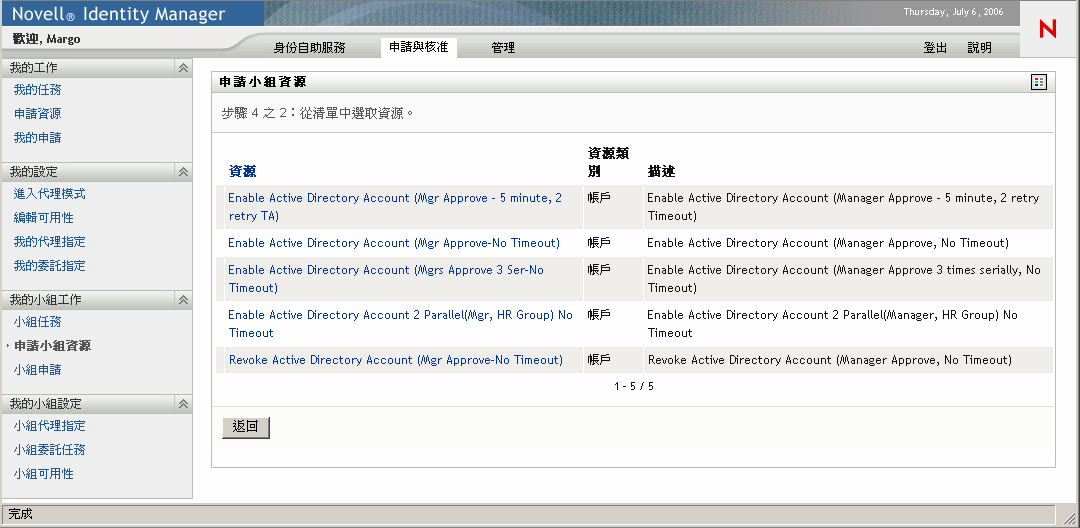Viewport: 1080px width, 528px height.
Task: Open the 說明 help link
Action: [979, 47]
